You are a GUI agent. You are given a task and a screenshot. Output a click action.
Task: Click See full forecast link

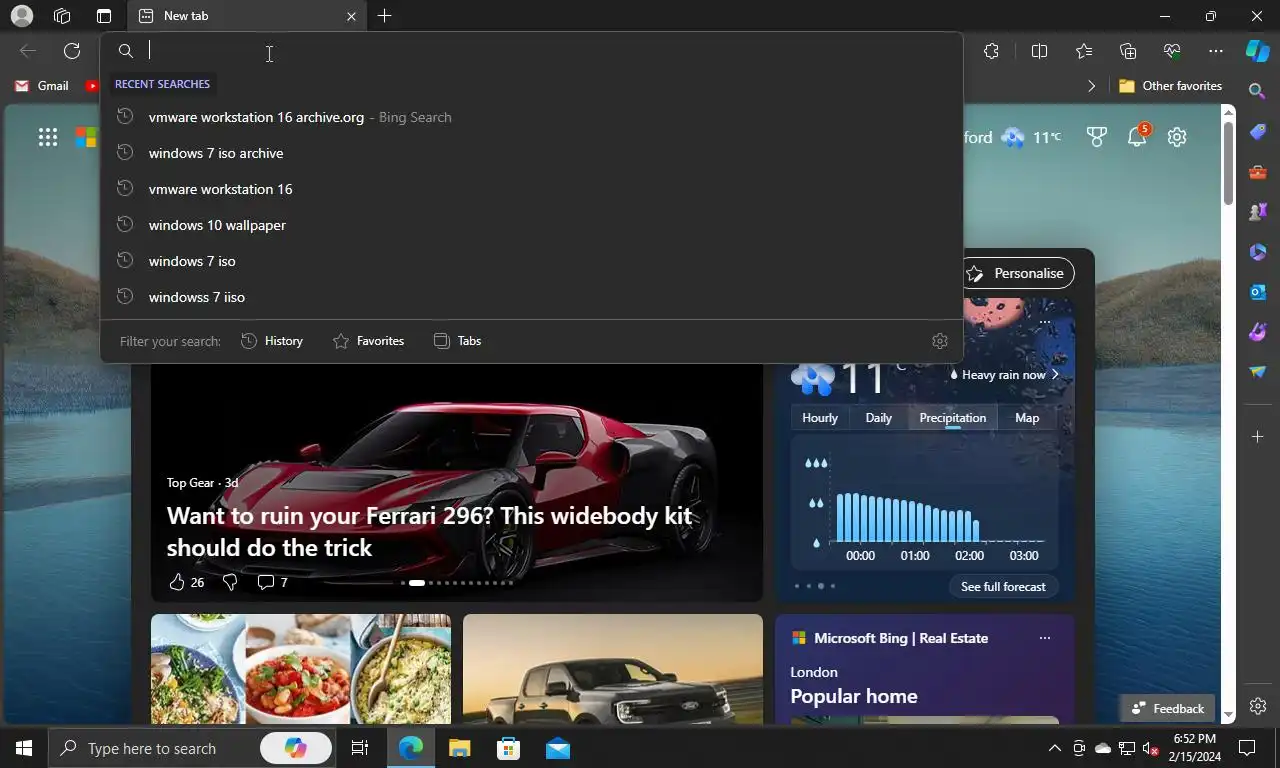[1003, 587]
